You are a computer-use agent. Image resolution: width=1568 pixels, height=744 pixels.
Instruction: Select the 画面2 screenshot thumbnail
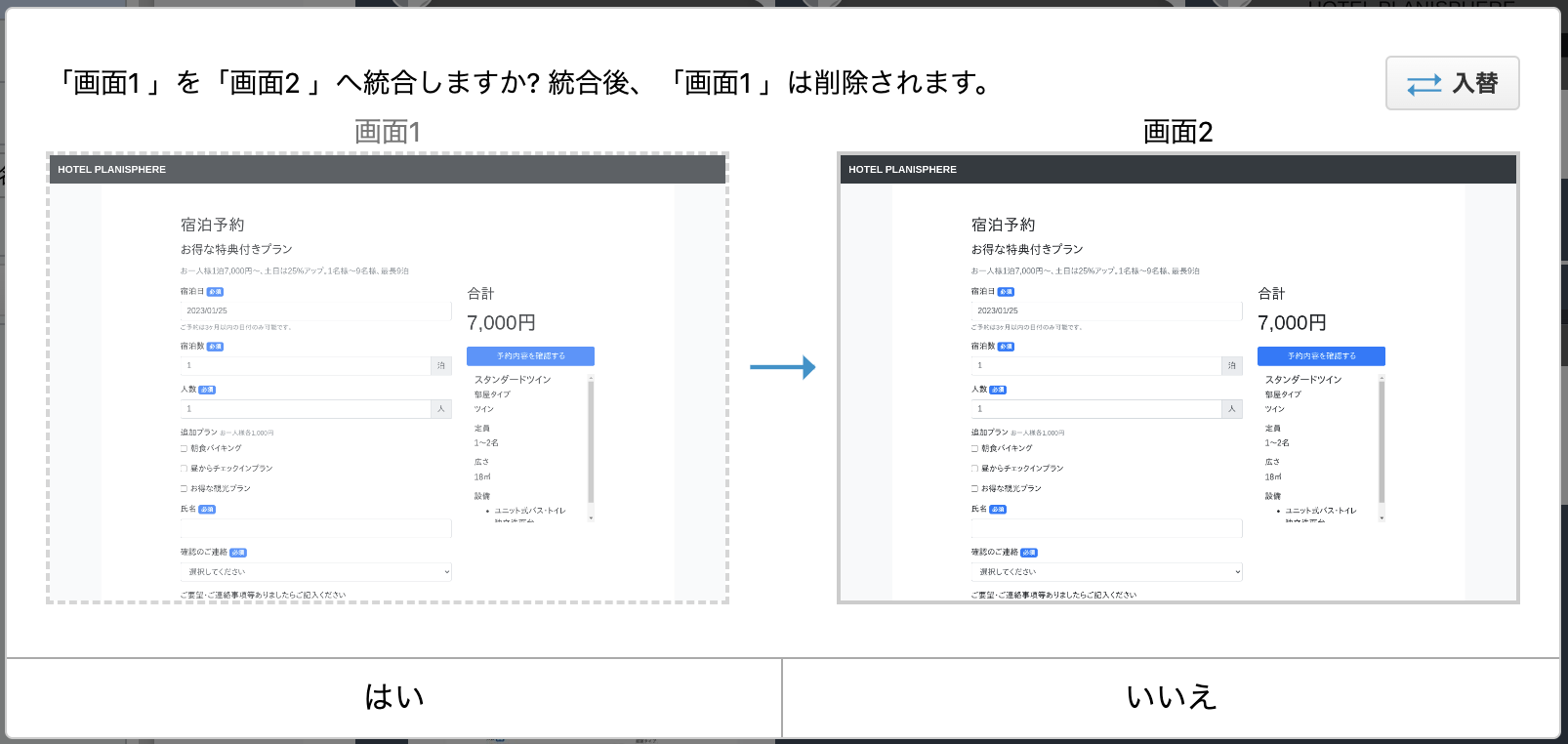(1178, 378)
